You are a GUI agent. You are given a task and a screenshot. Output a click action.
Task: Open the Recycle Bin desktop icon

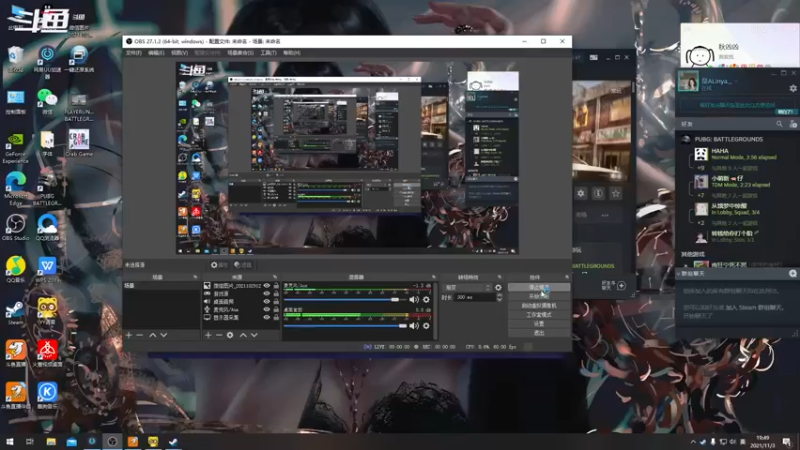point(15,59)
